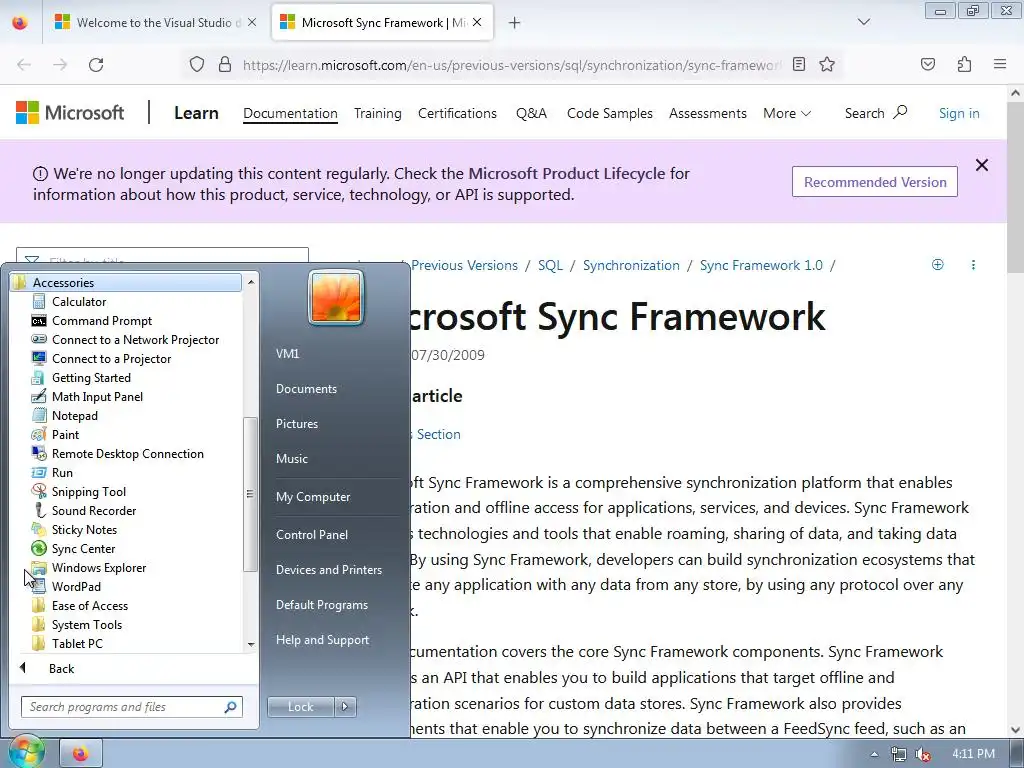Collapse the Accessories folder
1024x768 pixels.
tap(125, 283)
